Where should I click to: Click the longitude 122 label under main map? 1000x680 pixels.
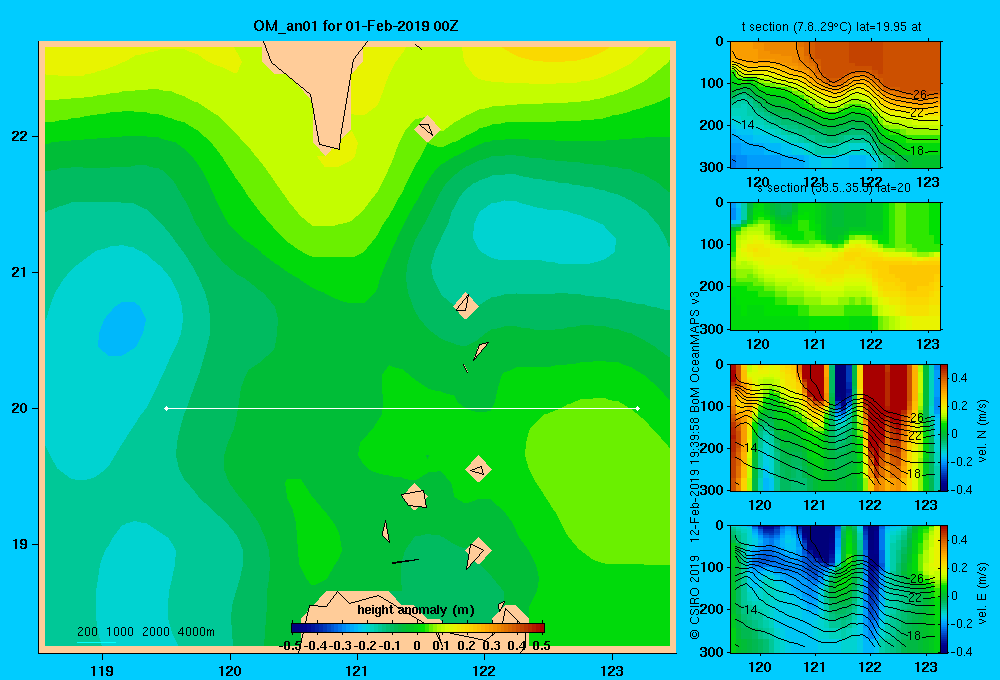coord(484,670)
